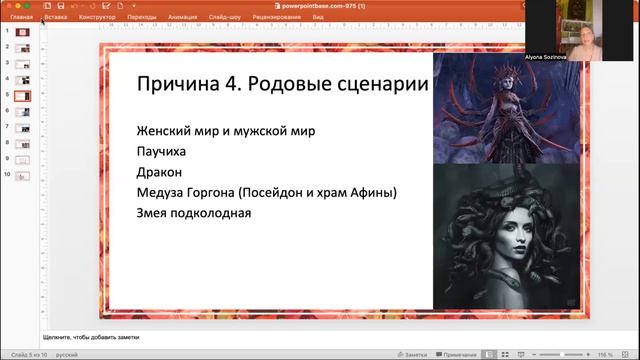Select slide 1 thumbnail

coord(22,32)
